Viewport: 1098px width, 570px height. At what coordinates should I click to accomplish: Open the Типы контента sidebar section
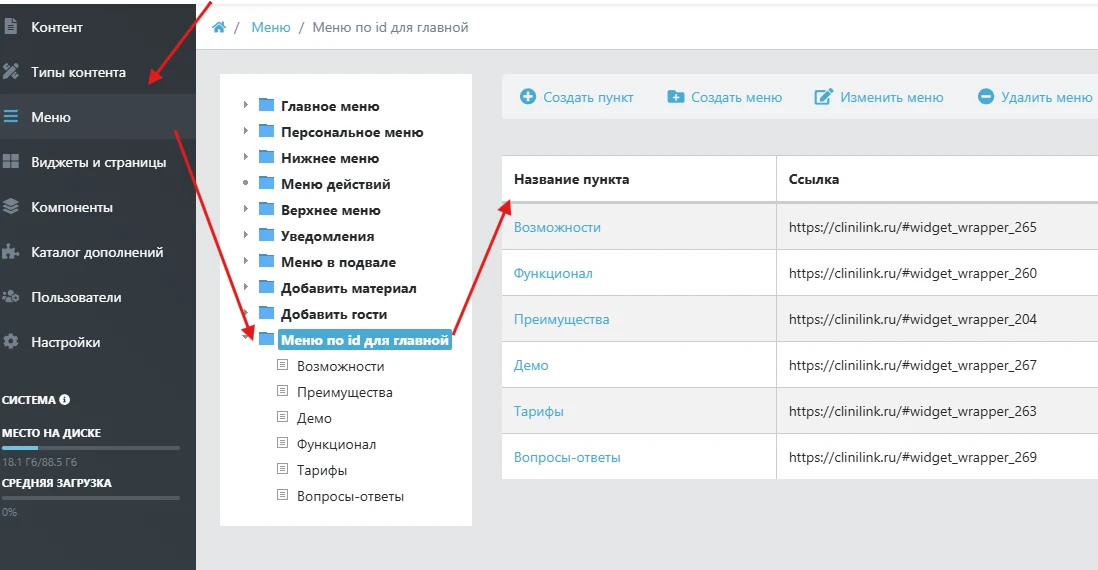pos(97,71)
